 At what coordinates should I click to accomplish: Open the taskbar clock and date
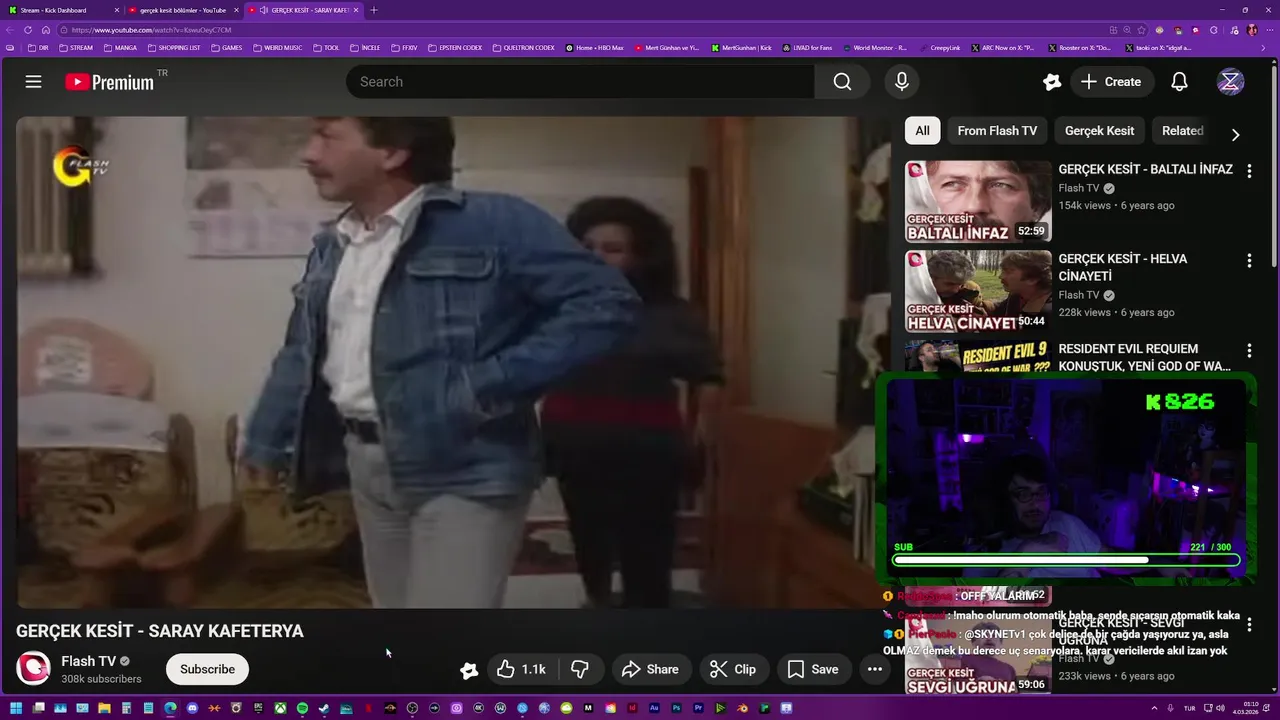(1245, 709)
